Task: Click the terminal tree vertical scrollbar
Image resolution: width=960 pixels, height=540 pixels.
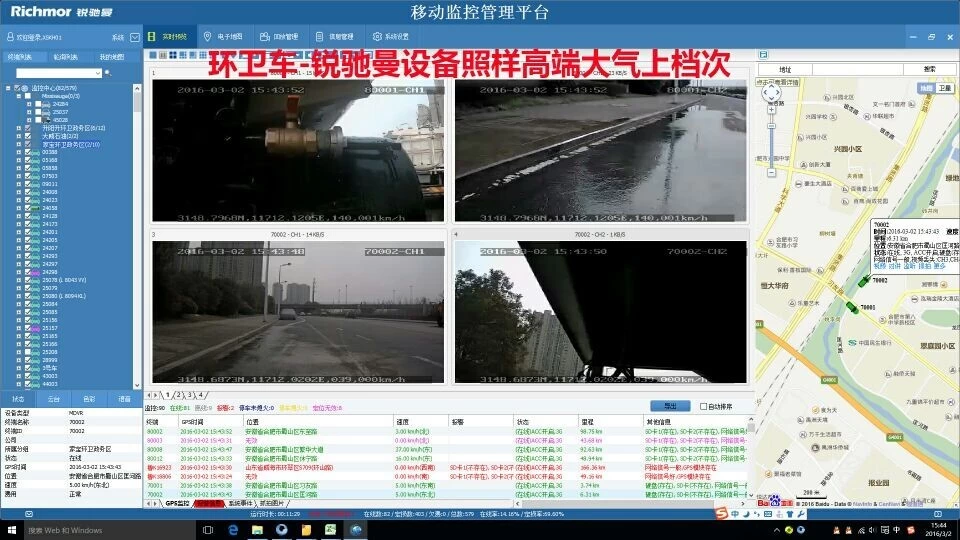Action: tap(137, 235)
